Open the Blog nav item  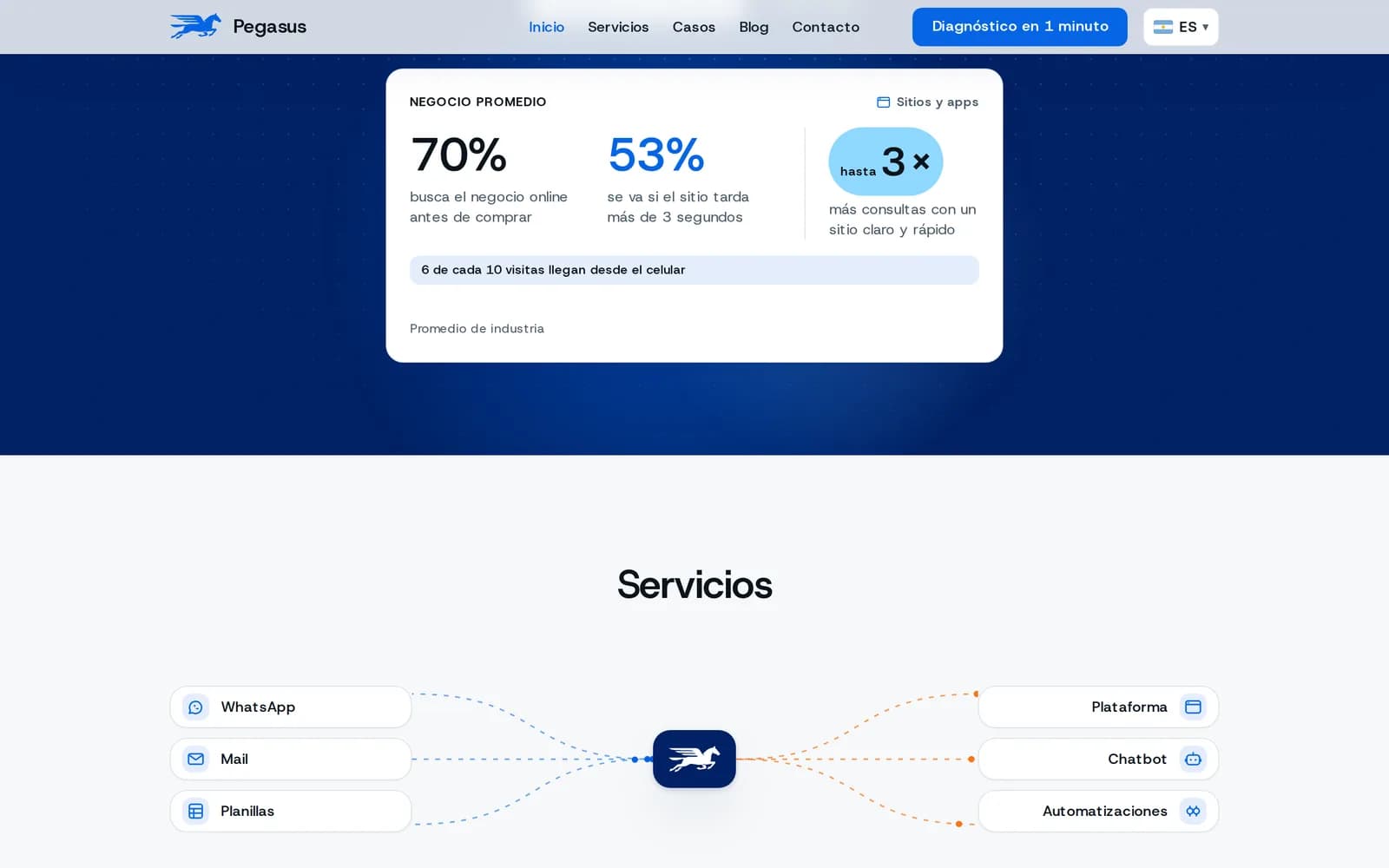pyautogui.click(x=754, y=27)
